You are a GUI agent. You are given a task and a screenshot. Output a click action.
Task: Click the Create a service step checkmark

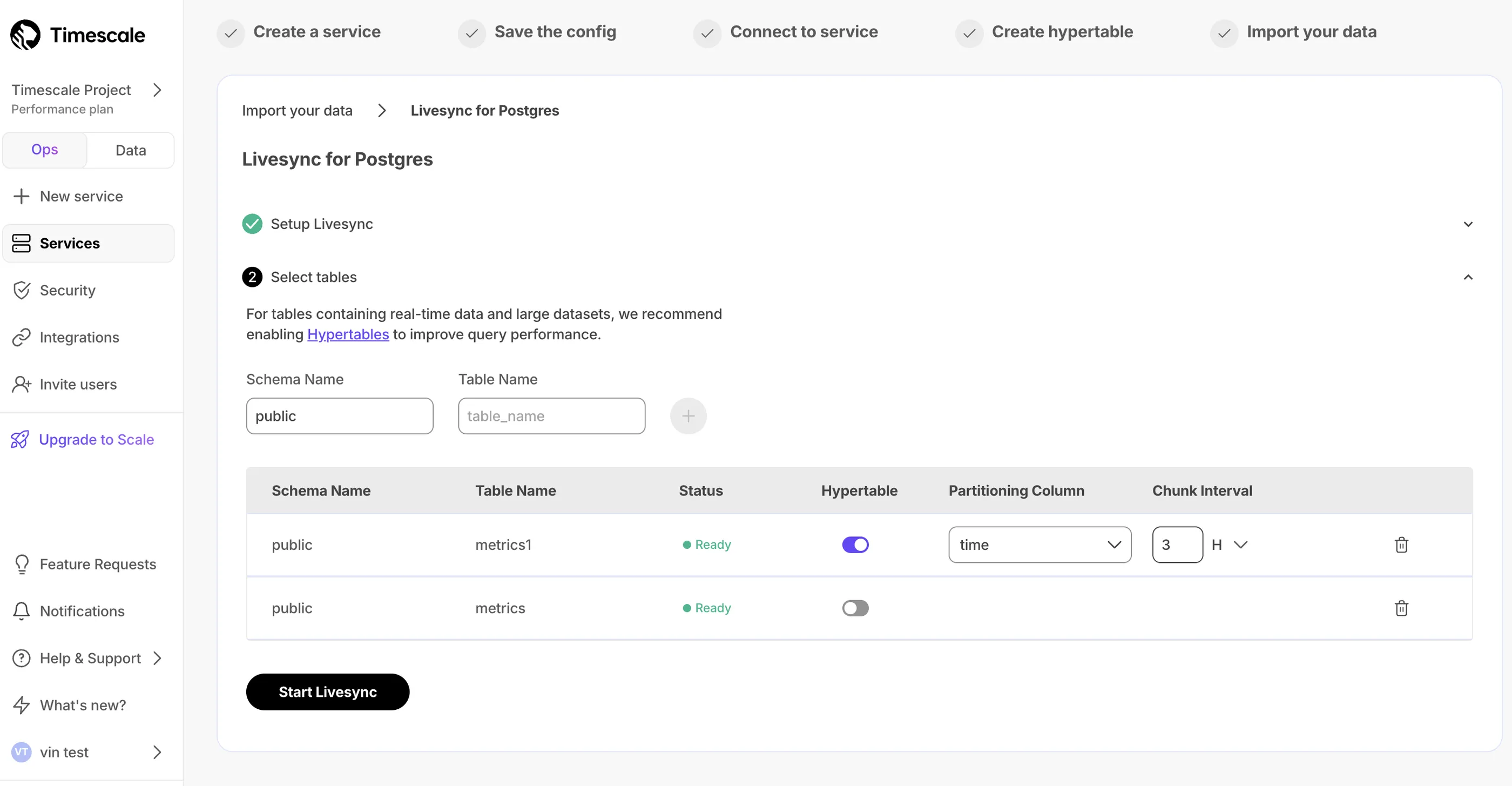[x=231, y=33]
